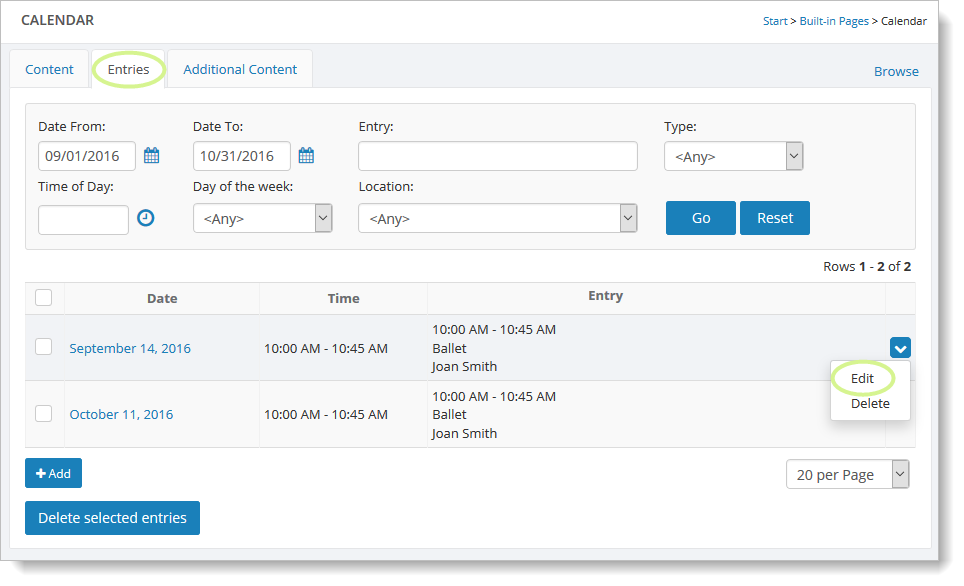The width and height of the screenshot is (964, 586).
Task: Switch to the Content tab
Action: 50,70
